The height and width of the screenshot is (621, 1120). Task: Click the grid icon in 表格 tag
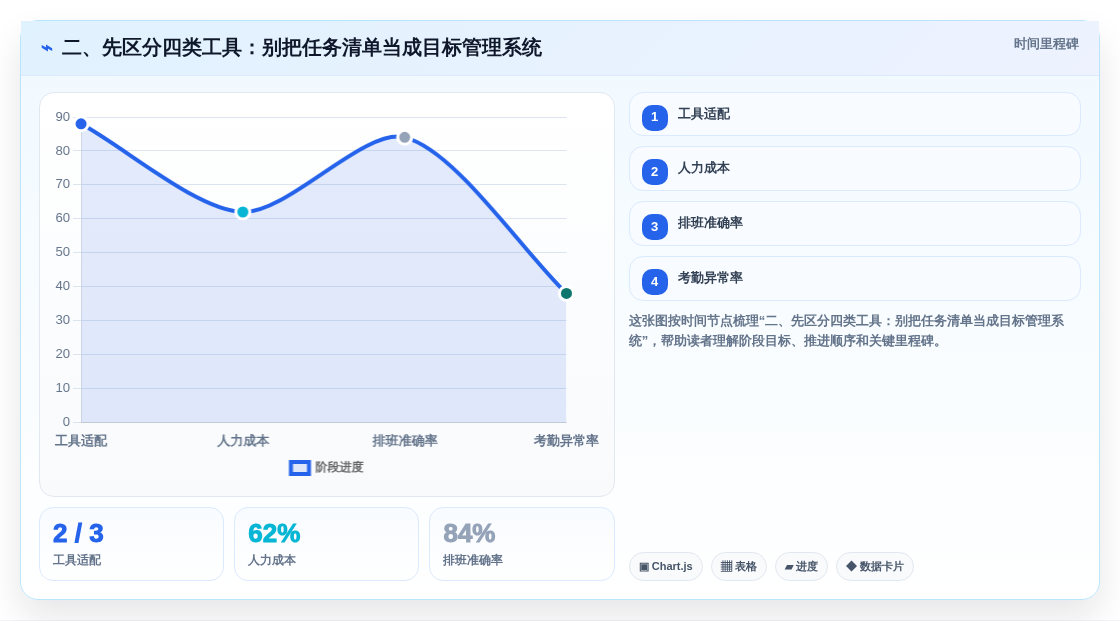point(726,567)
